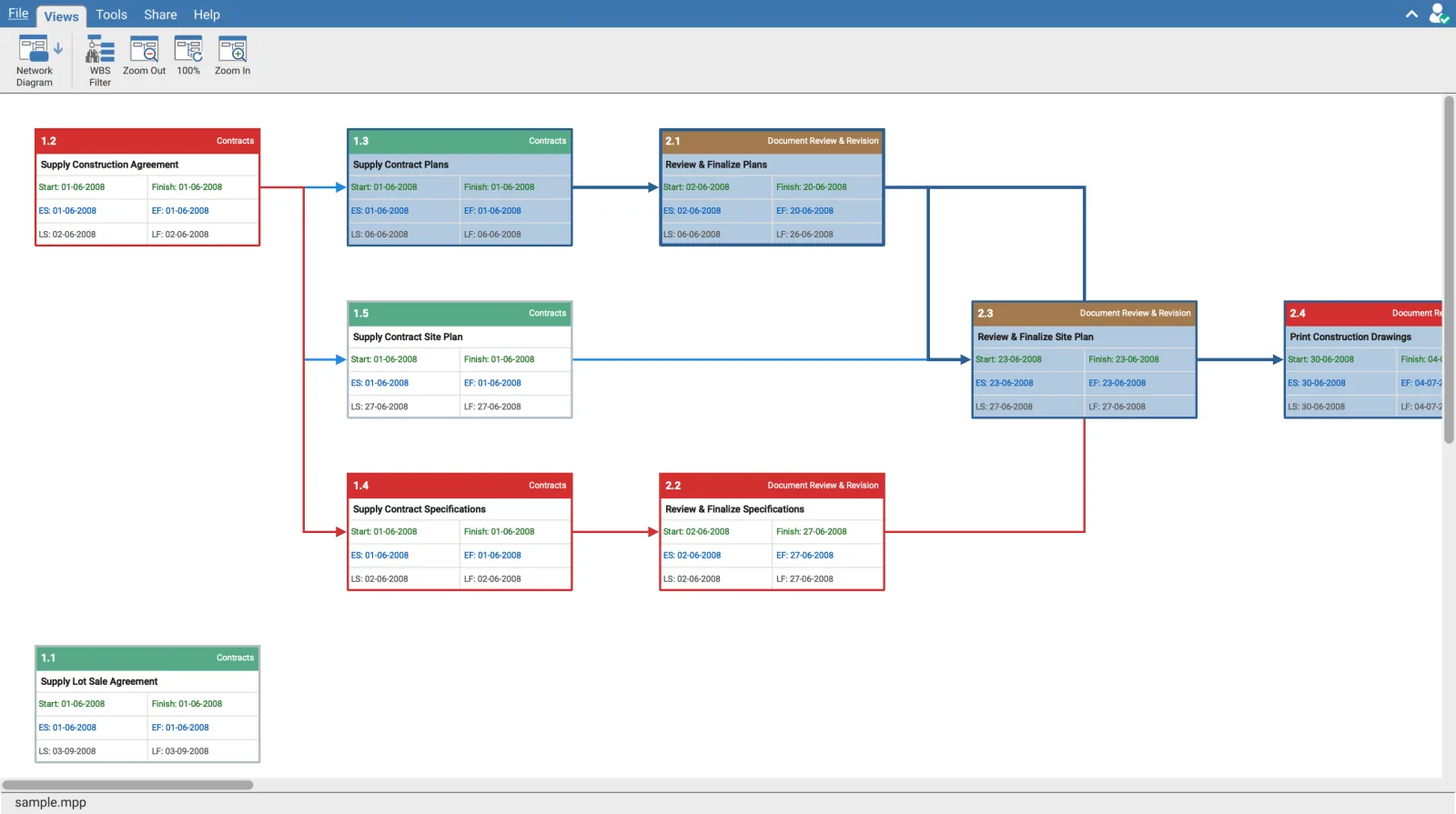Click 'Finish: 27-06-2008' in node 2.2
1456x814 pixels.
[x=811, y=532]
